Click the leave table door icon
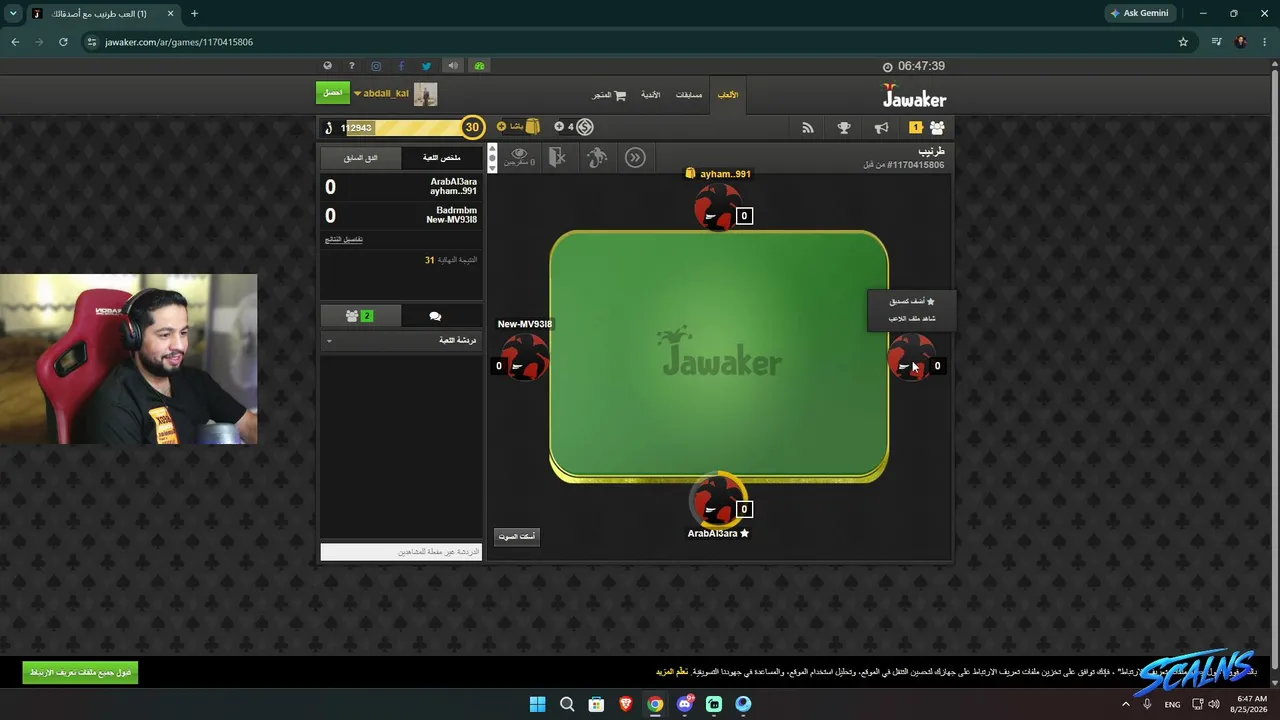The width and height of the screenshot is (1280, 720). pyautogui.click(x=557, y=157)
